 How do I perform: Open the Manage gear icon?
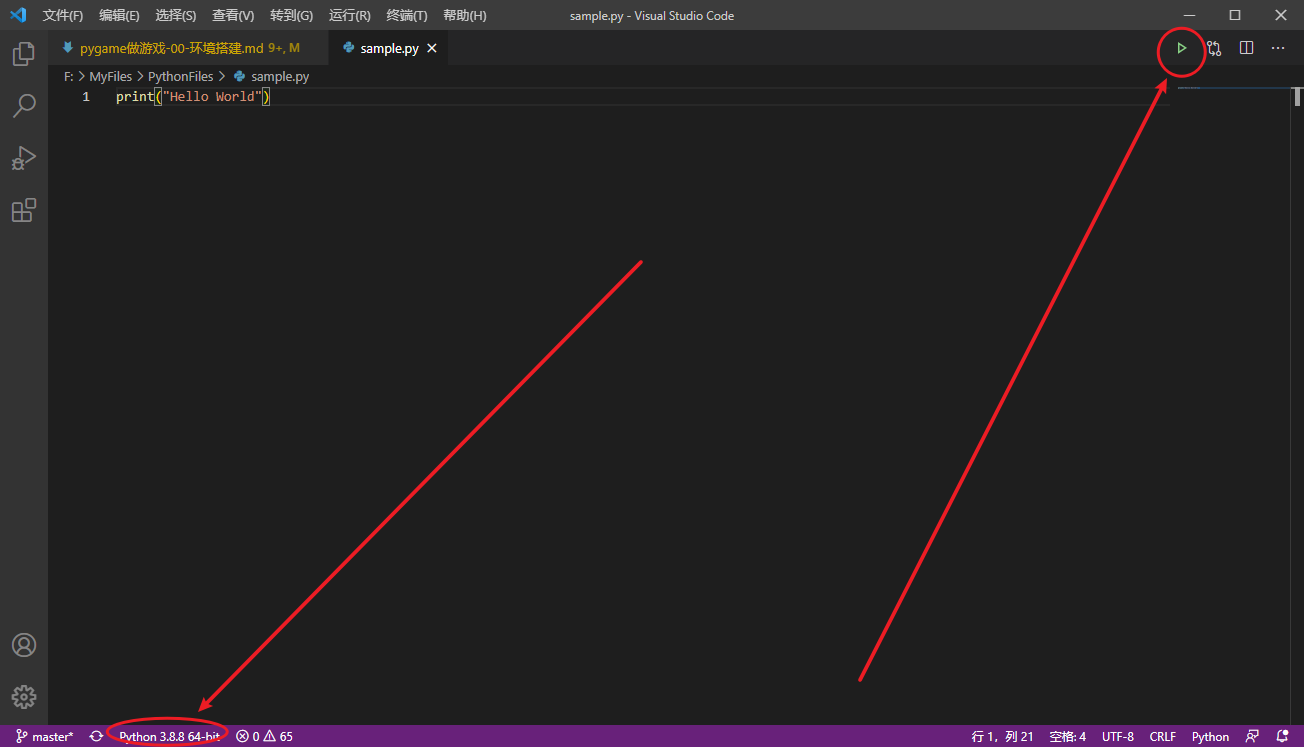pyautogui.click(x=24, y=697)
